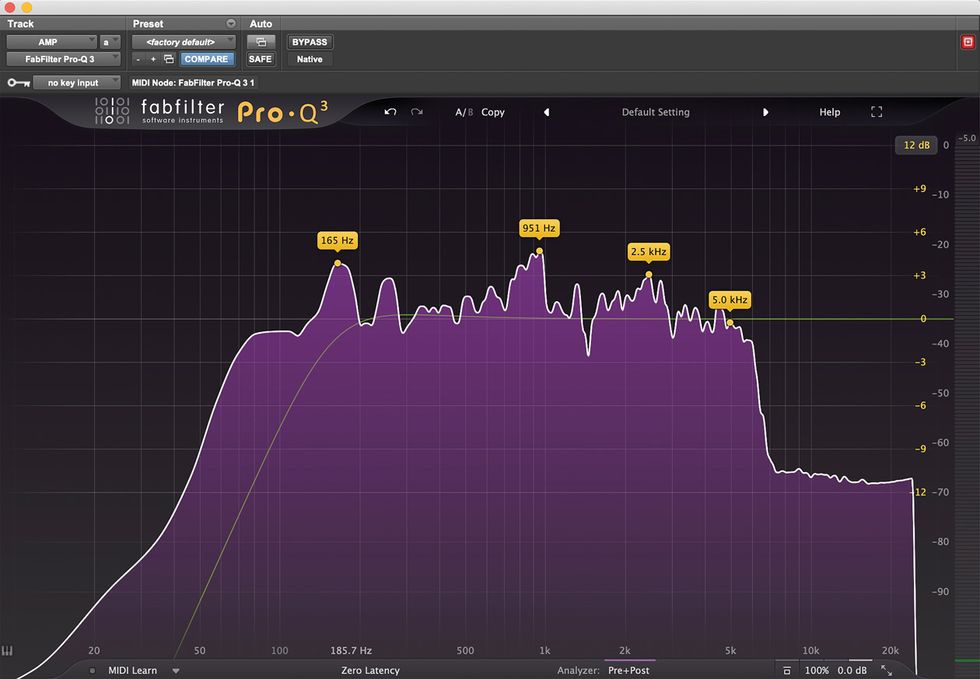Image resolution: width=980 pixels, height=679 pixels.
Task: Open the factory default preset dropdown
Action: (184, 42)
